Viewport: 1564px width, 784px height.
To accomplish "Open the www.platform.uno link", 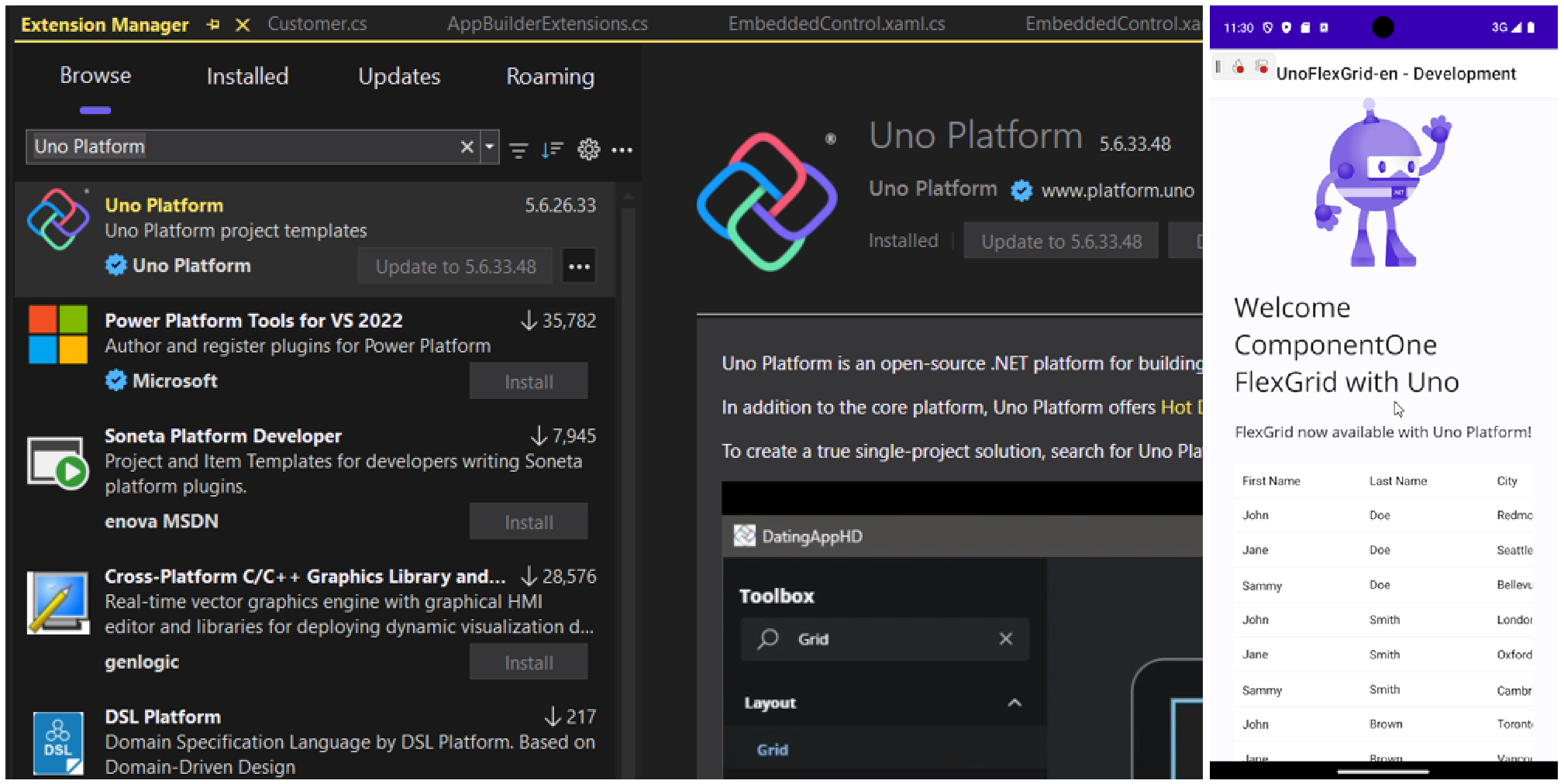I will (x=1117, y=191).
